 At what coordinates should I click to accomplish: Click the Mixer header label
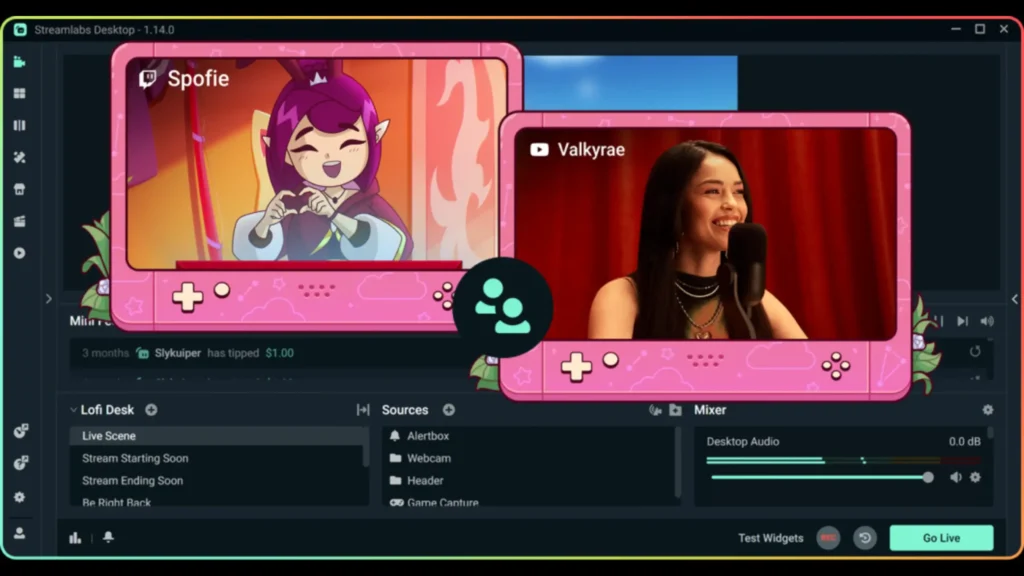point(710,409)
